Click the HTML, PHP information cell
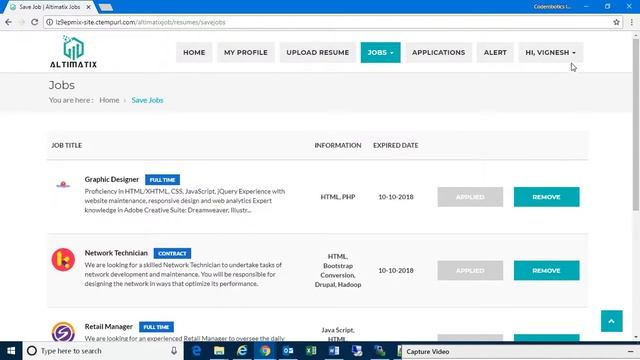 click(x=338, y=197)
